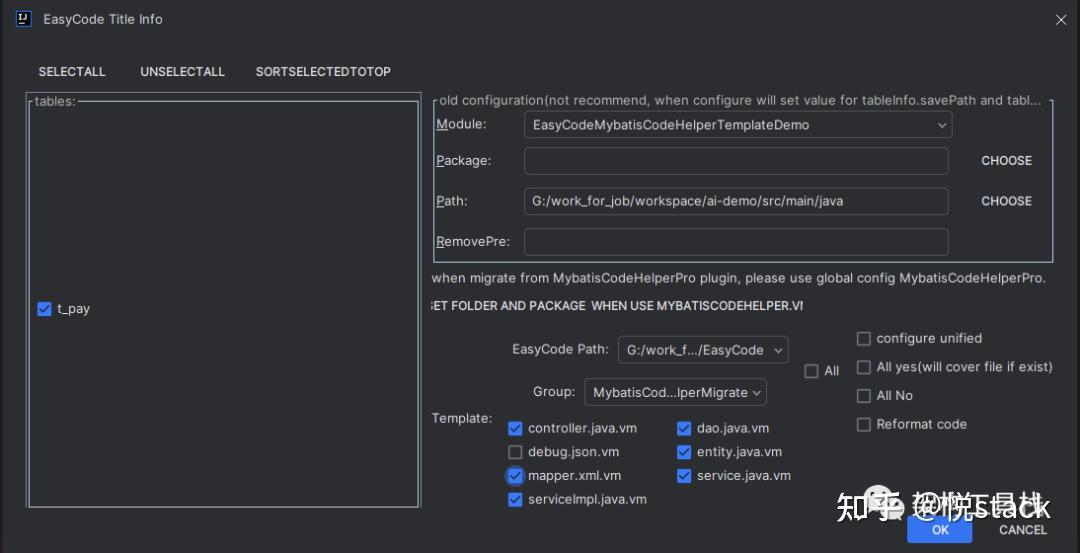
Task: Open the Group dropdown
Action: [675, 393]
